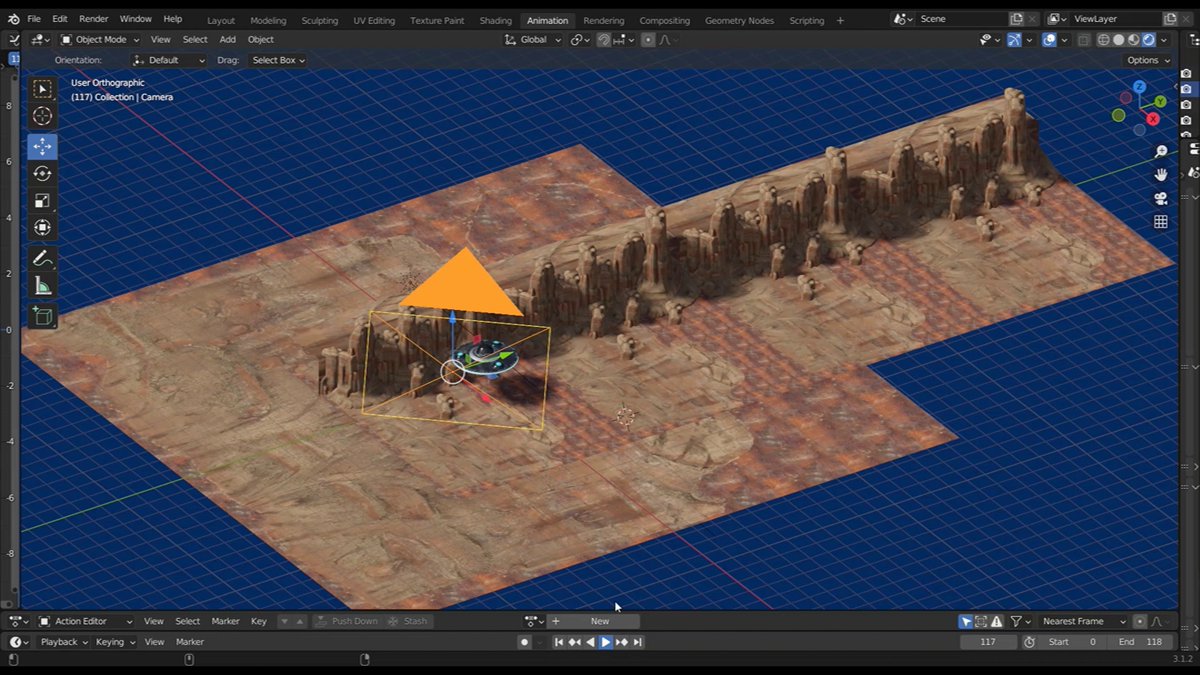Switch to the Shading workspace tab
The height and width of the screenshot is (675, 1200).
coord(495,20)
